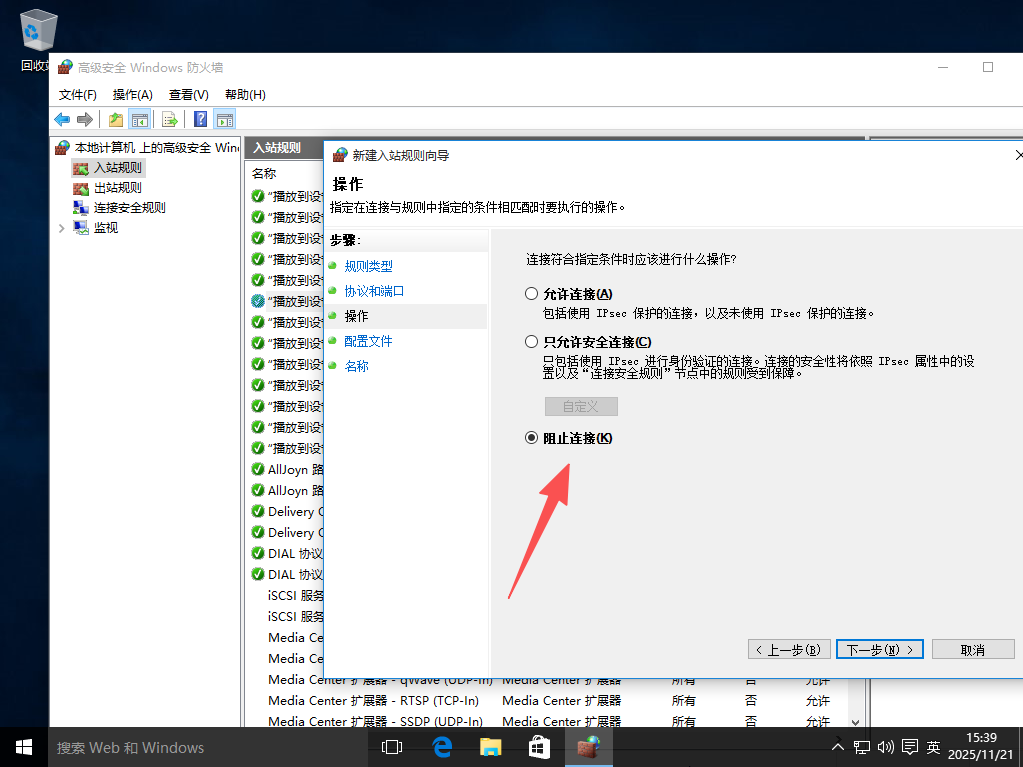Click the grey Forward arrow in toolbar
This screenshot has width=1023, height=767.
(x=85, y=119)
